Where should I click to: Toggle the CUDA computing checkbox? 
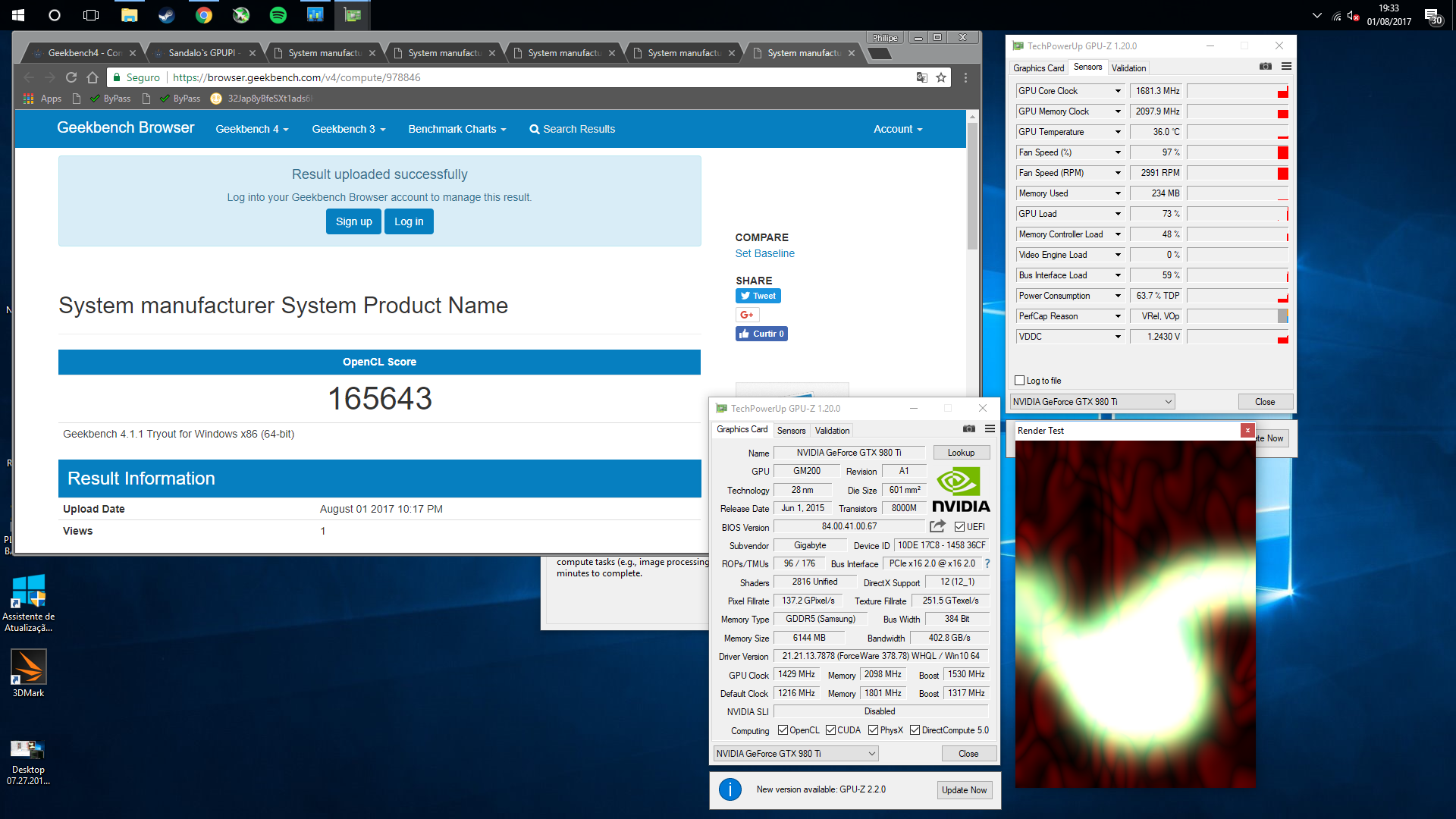pos(831,731)
